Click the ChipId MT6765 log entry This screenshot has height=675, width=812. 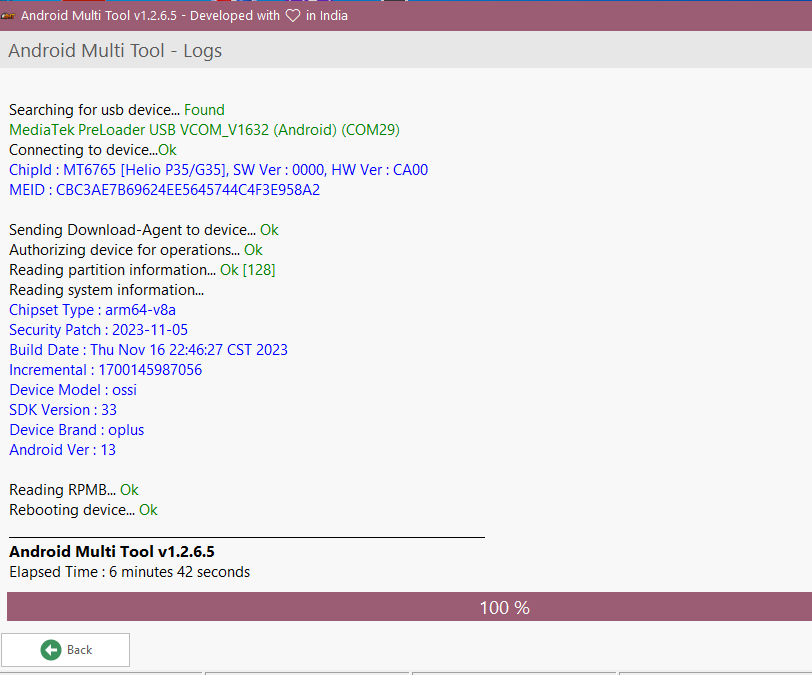pos(218,170)
